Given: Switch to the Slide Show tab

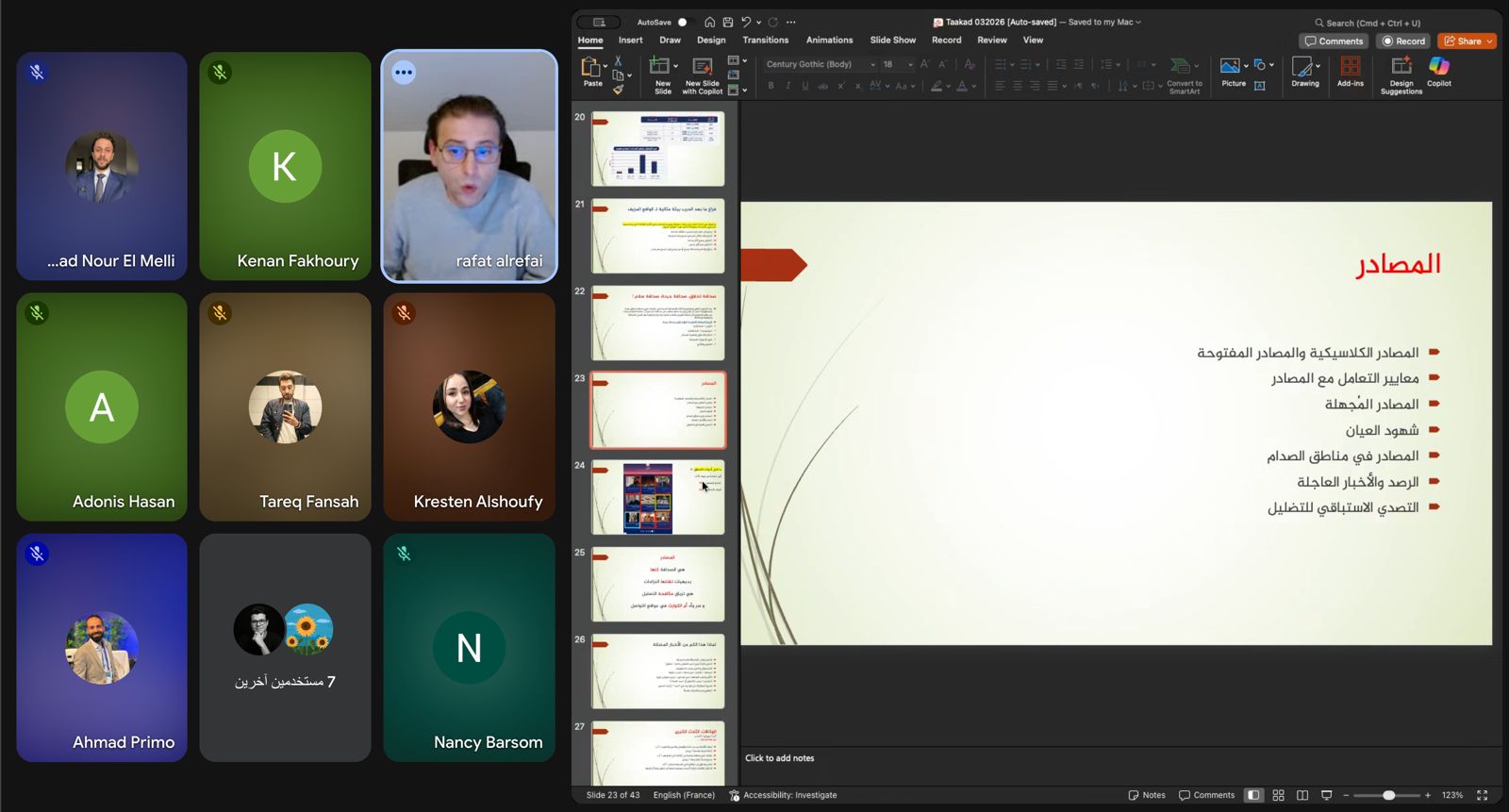Looking at the screenshot, I should [892, 40].
